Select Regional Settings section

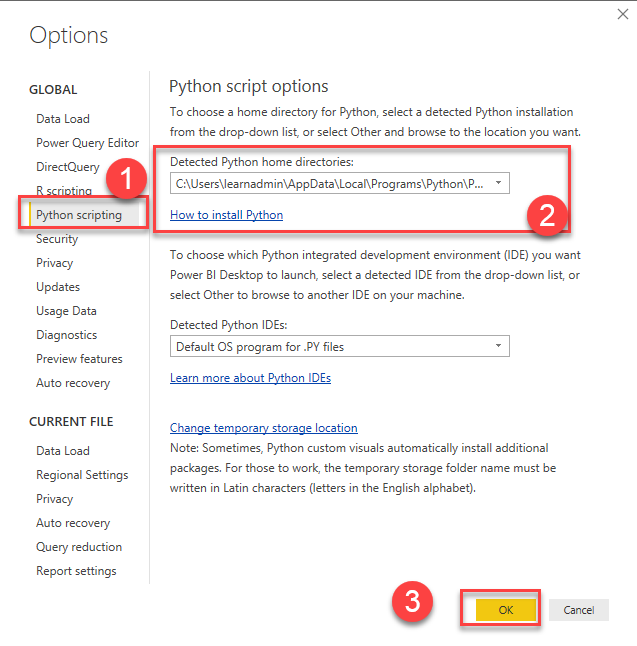click(x=82, y=475)
